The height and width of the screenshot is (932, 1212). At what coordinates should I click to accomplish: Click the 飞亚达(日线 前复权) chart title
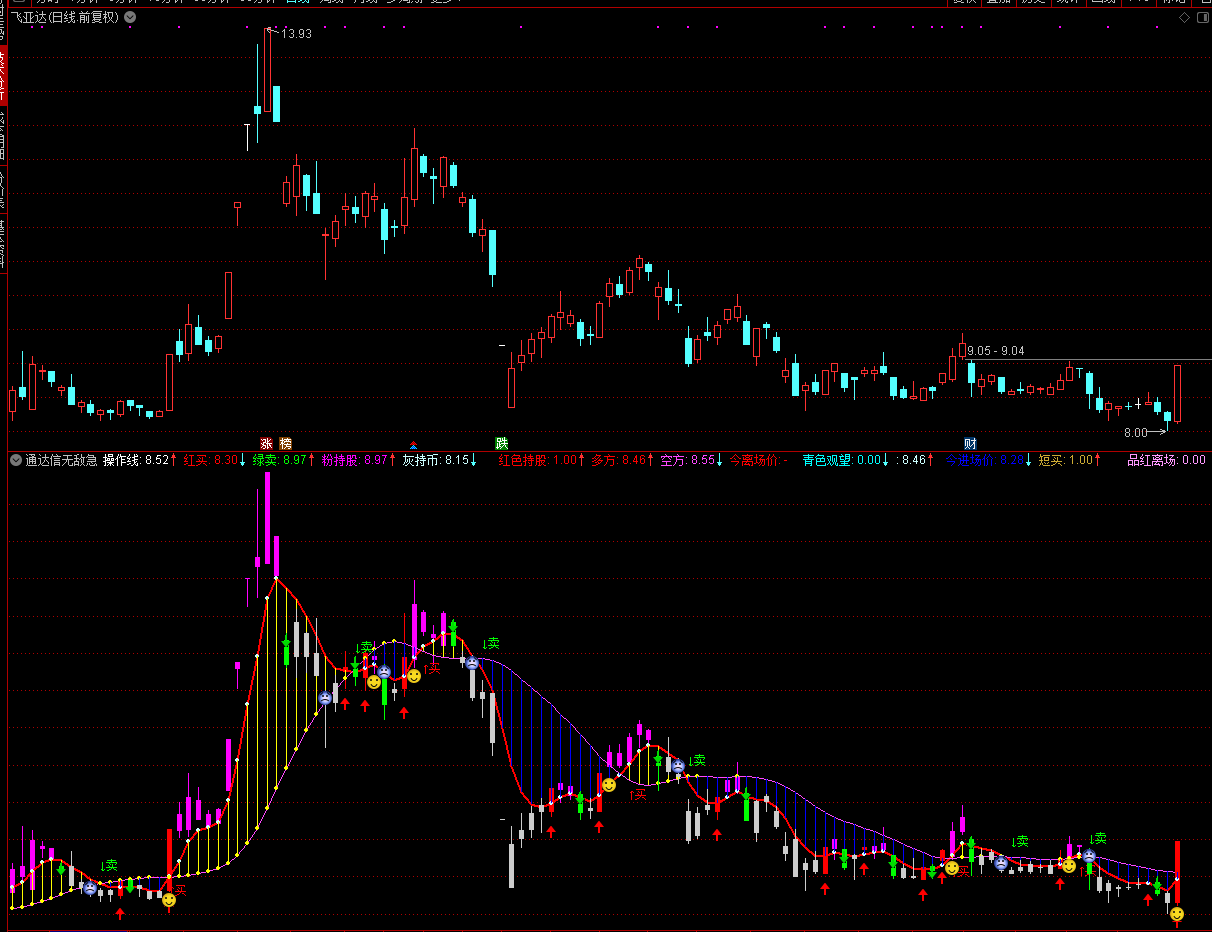(x=64, y=18)
